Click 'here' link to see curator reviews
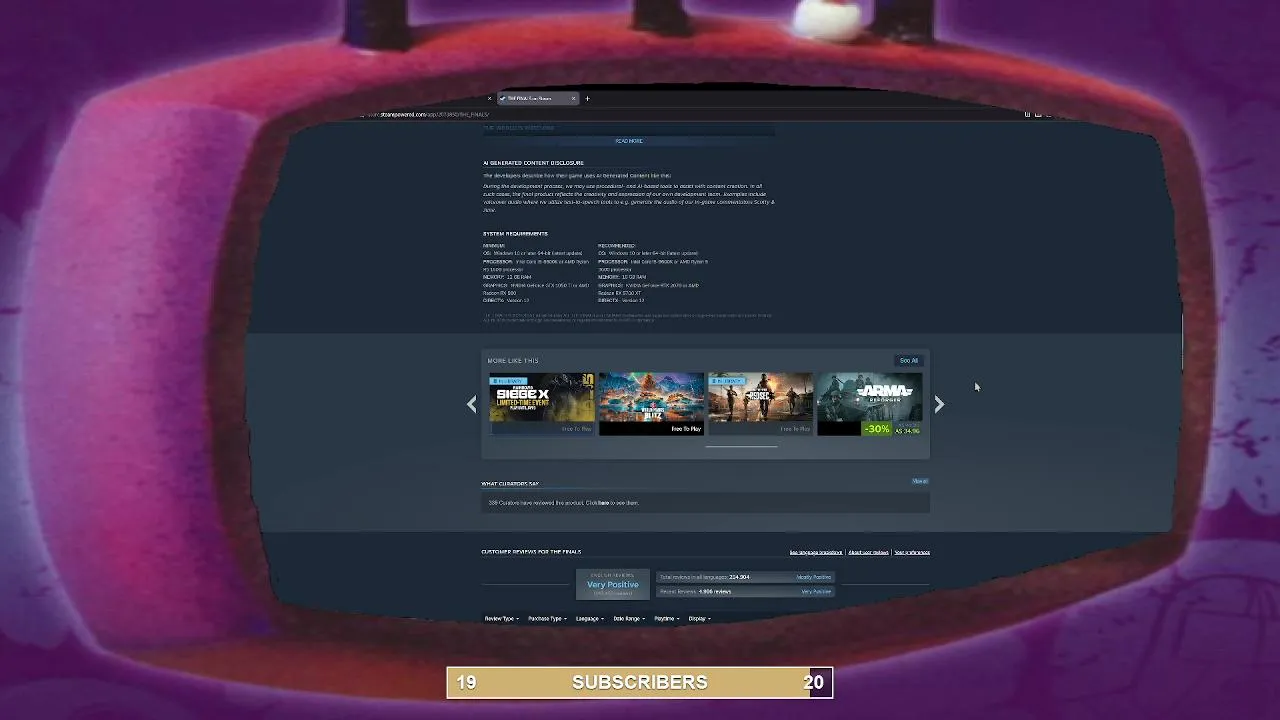1280x720 pixels. [x=603, y=503]
